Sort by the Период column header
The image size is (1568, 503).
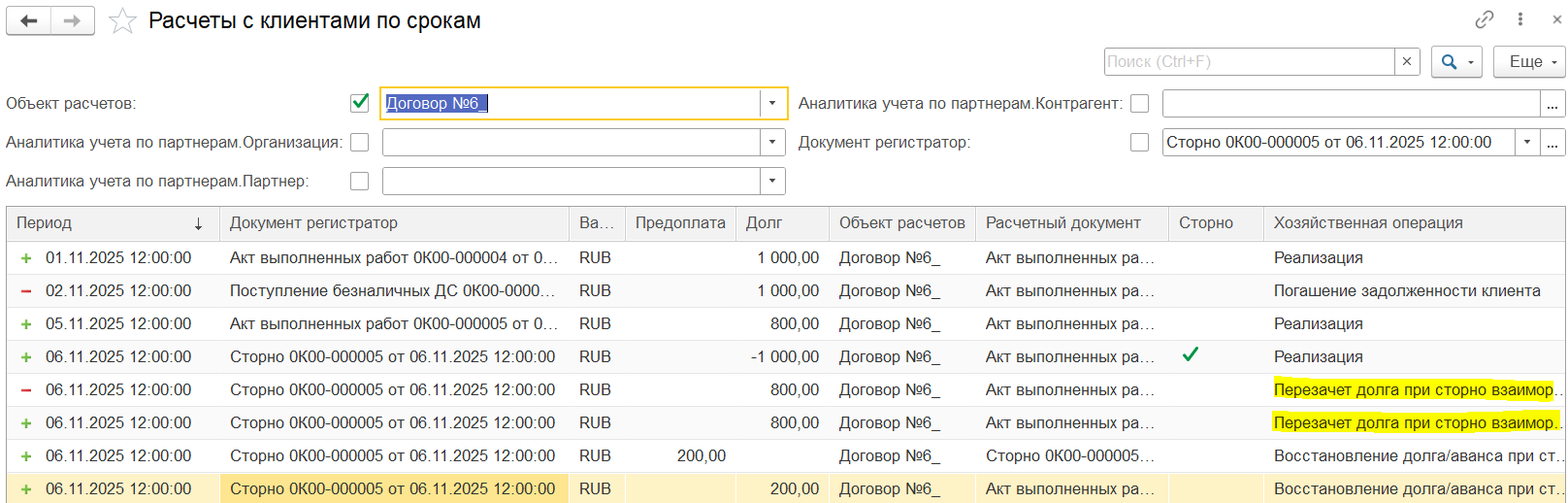click(107, 222)
